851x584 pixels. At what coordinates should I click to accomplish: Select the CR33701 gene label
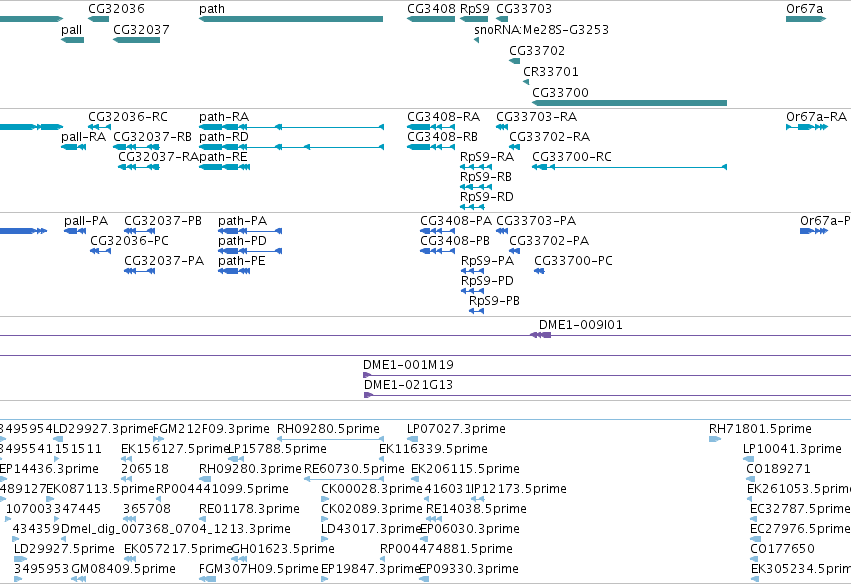click(550, 72)
